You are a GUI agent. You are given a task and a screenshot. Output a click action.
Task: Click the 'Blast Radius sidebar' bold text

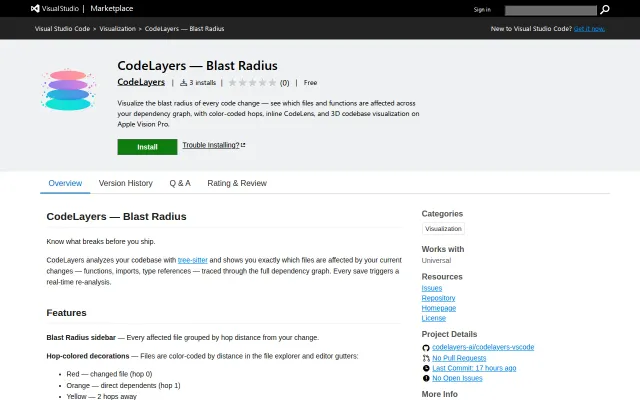[x=81, y=338]
